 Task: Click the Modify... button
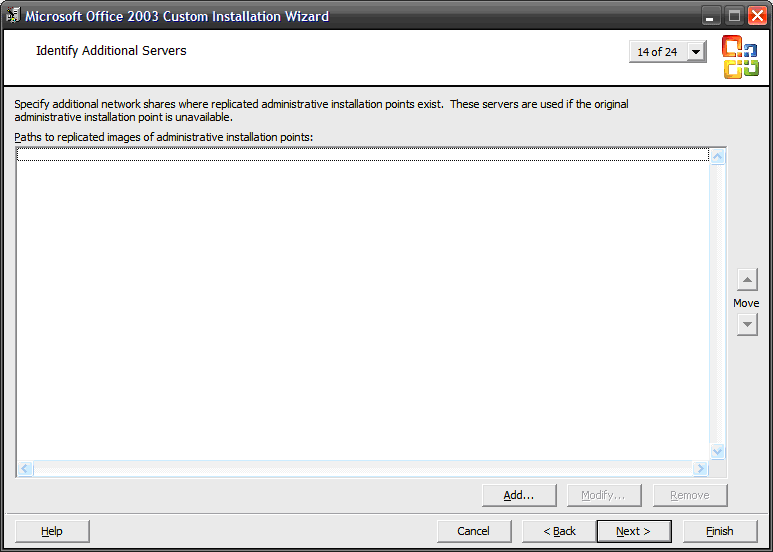pyautogui.click(x=604, y=495)
